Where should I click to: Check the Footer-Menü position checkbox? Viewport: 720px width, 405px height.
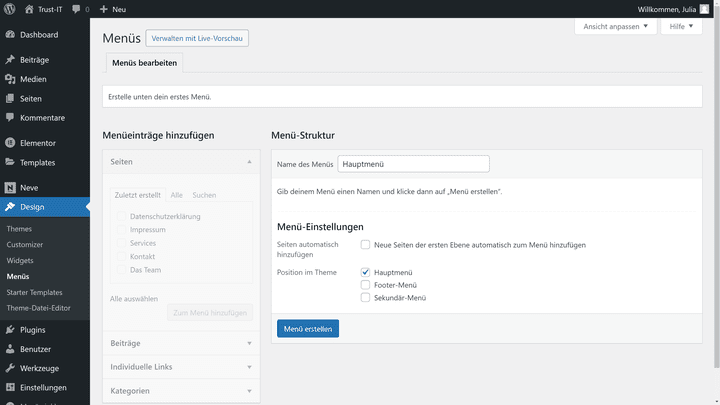click(x=365, y=285)
